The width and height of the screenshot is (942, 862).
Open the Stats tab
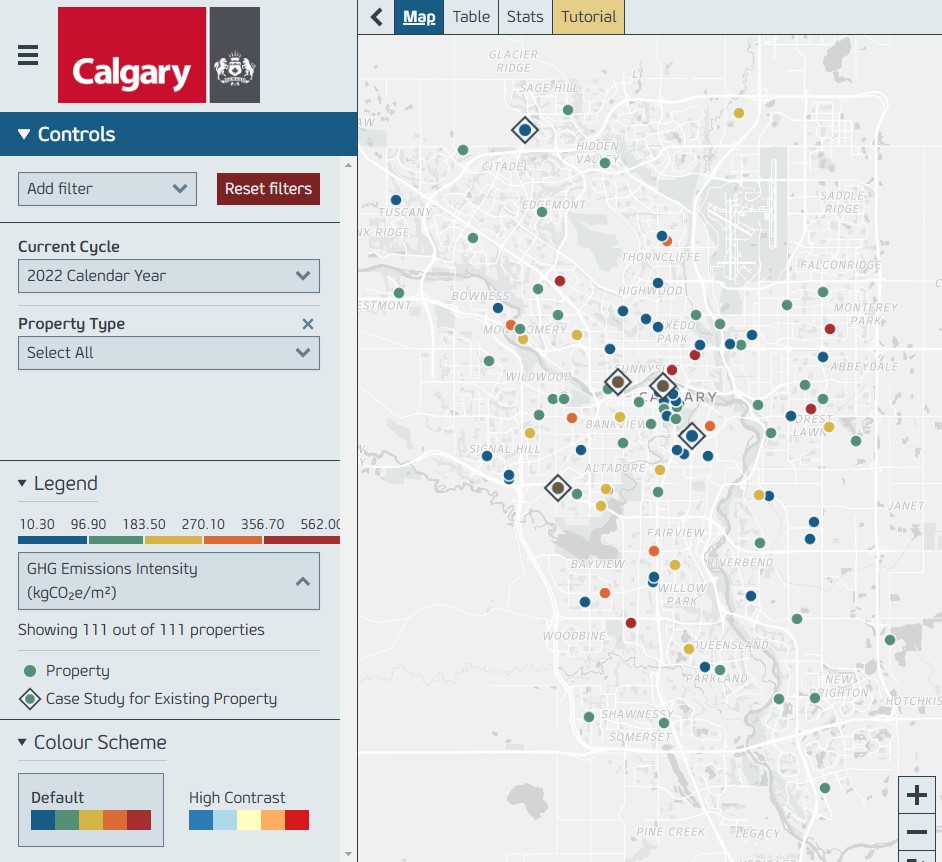click(525, 16)
